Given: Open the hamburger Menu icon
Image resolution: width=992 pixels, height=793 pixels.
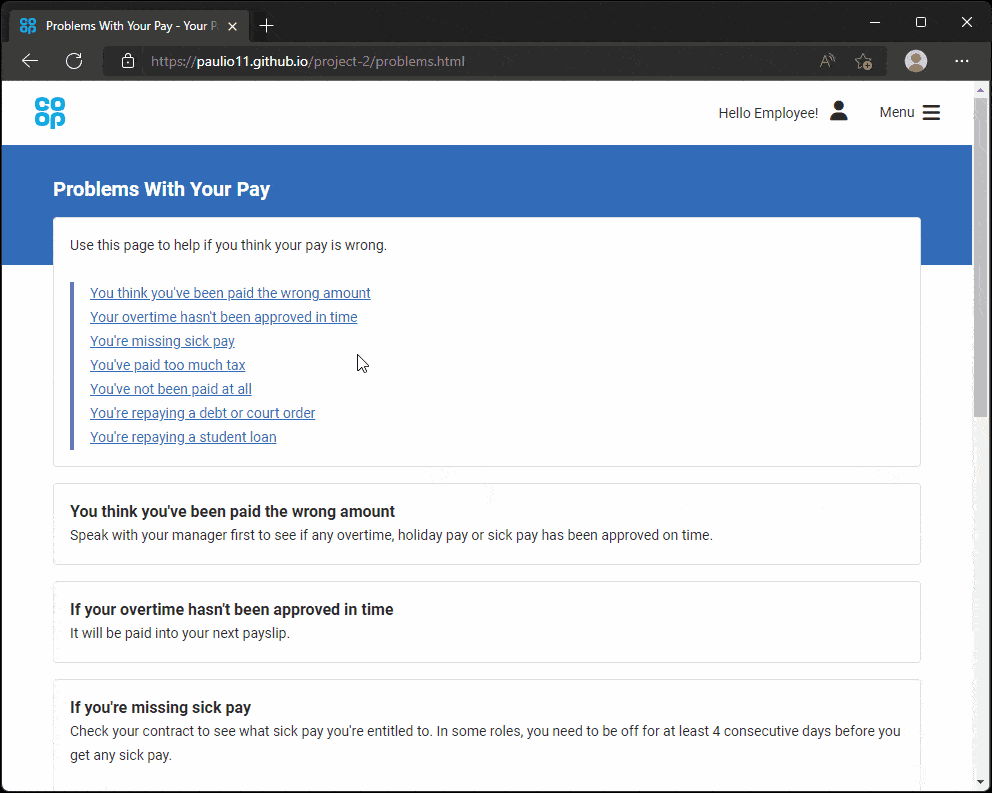Looking at the screenshot, I should click(931, 113).
